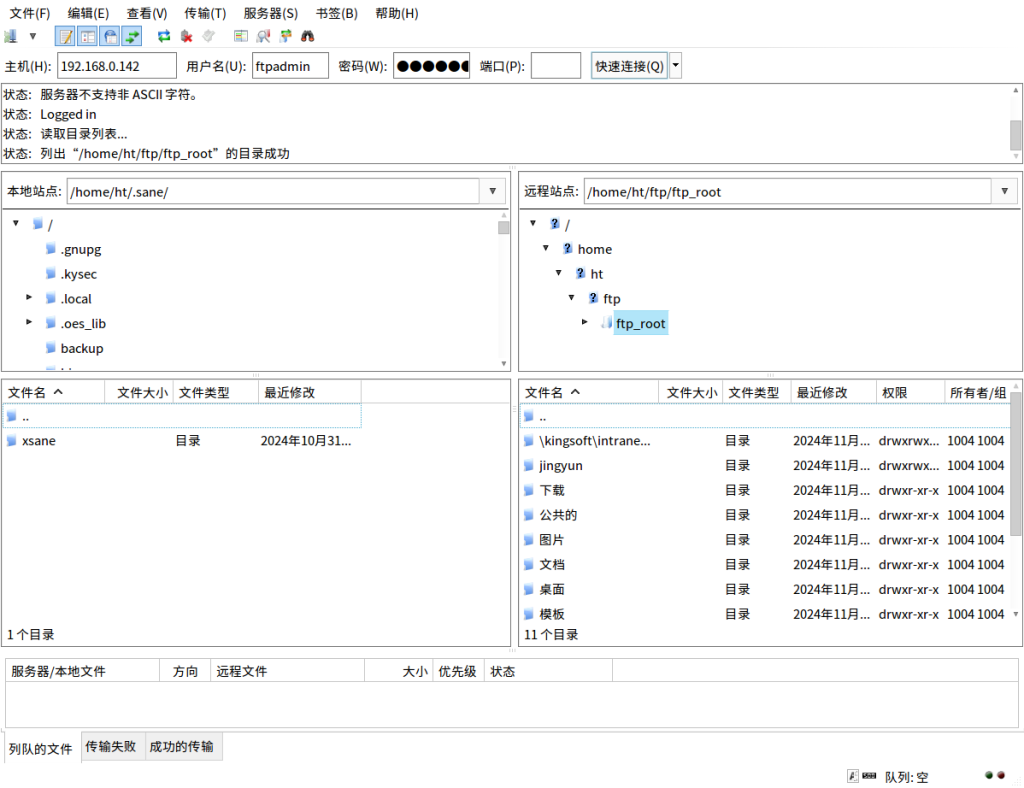Image resolution: width=1024 pixels, height=788 pixels.
Task: Collapse the local root / tree node
Action: pyautogui.click(x=16, y=223)
